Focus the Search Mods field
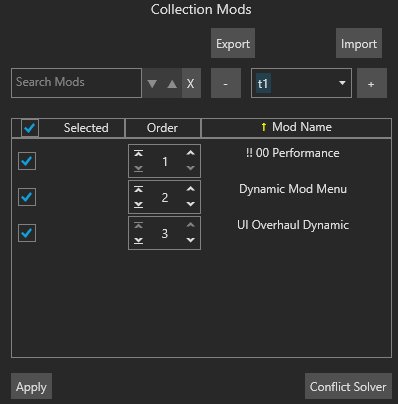The width and height of the screenshot is (398, 404). tap(76, 83)
